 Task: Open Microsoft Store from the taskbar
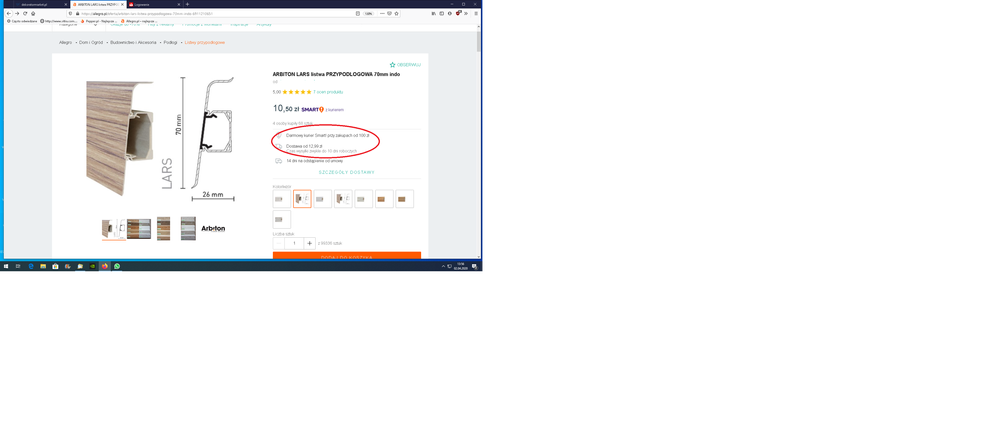point(55,266)
